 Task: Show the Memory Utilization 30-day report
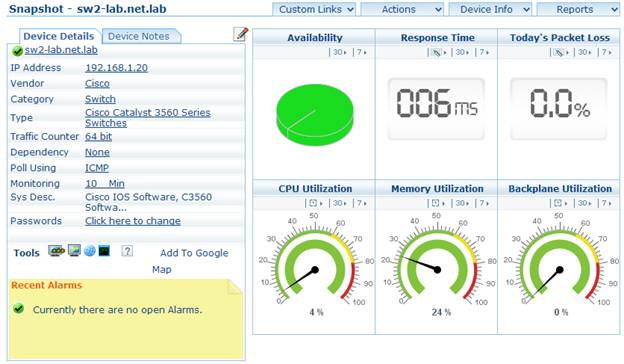[462, 203]
